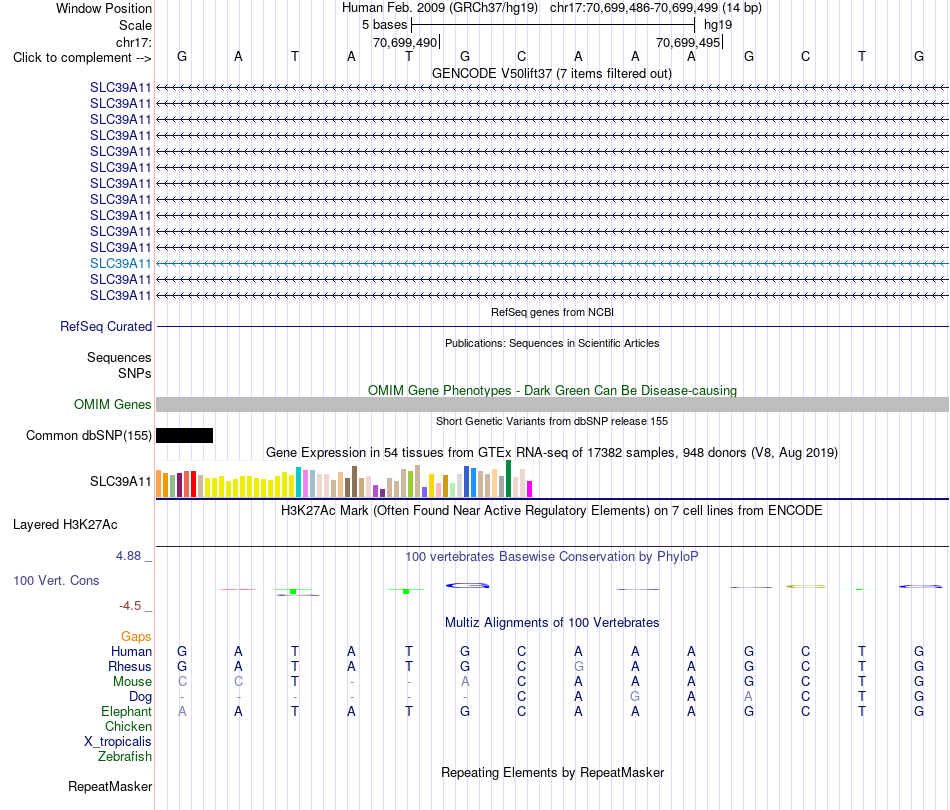
Task: Click the grayed A base in Elephant row
Action: (x=182, y=711)
